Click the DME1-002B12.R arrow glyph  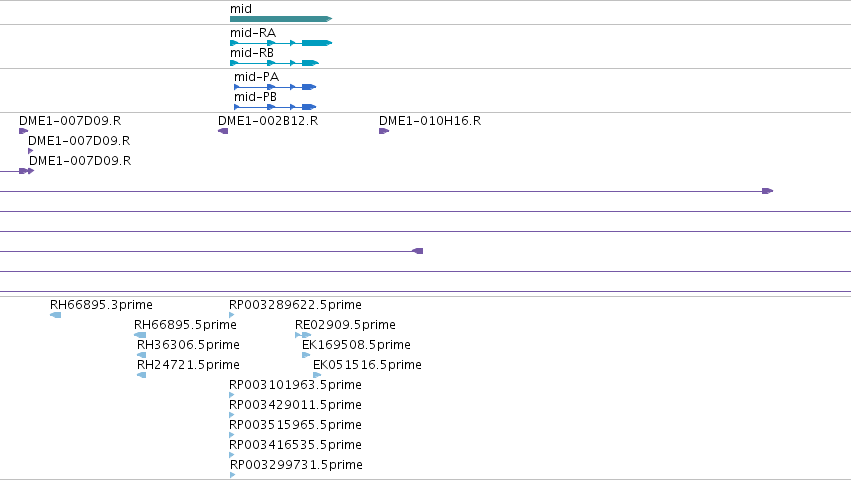coord(223,131)
